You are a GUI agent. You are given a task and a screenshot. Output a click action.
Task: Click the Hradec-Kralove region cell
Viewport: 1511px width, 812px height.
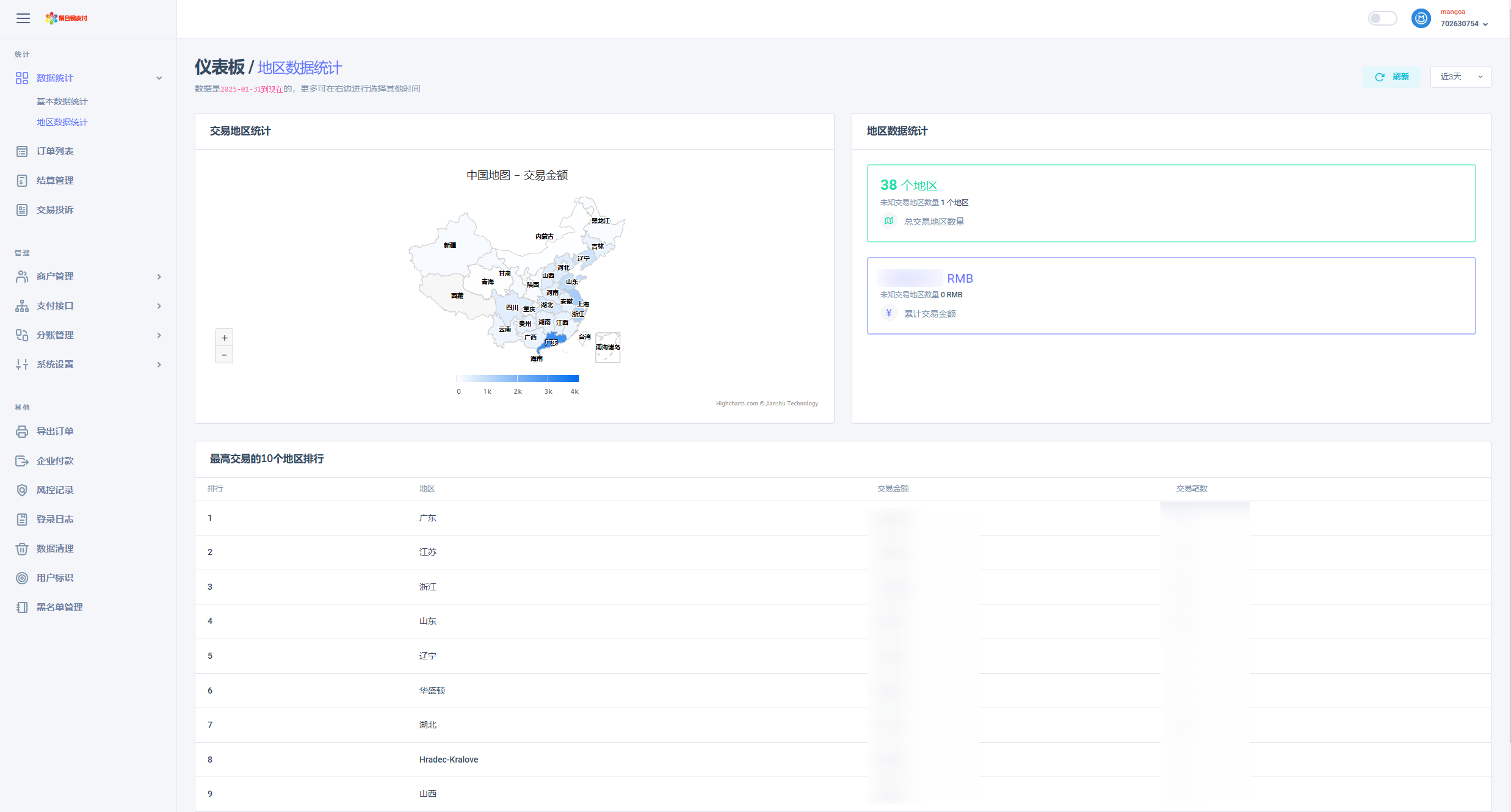coord(449,760)
